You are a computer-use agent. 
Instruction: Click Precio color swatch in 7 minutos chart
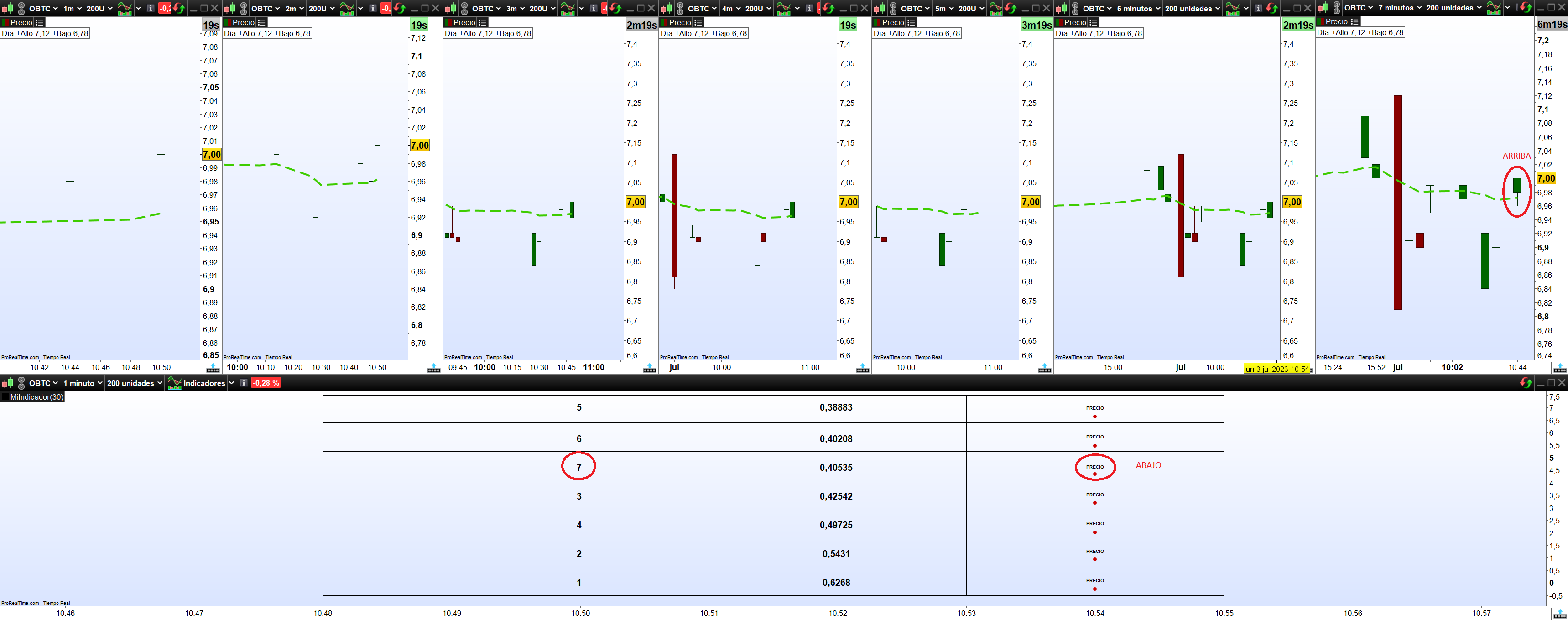(1320, 22)
